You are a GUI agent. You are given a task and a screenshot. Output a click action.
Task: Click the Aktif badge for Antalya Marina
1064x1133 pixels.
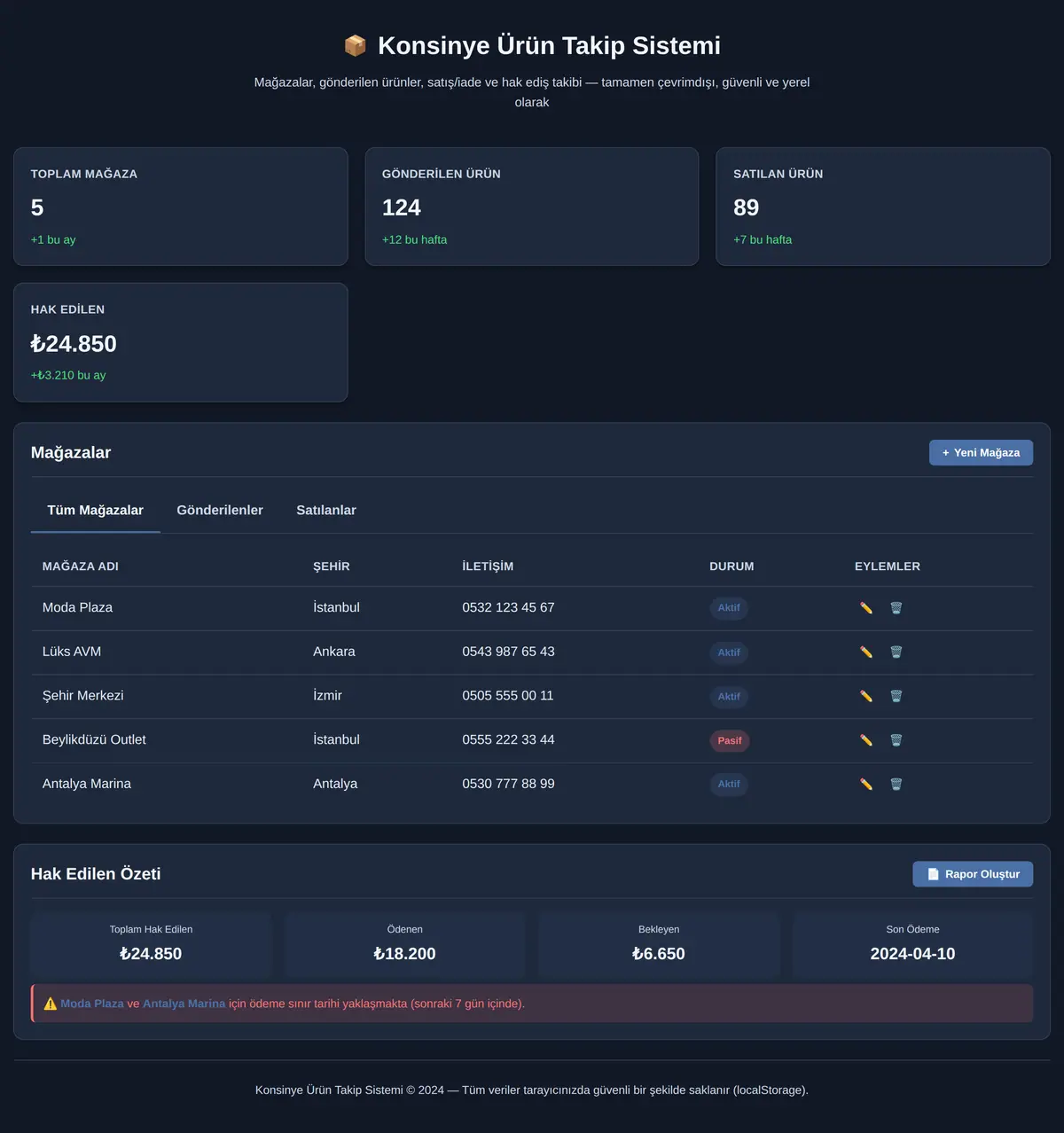729,785
